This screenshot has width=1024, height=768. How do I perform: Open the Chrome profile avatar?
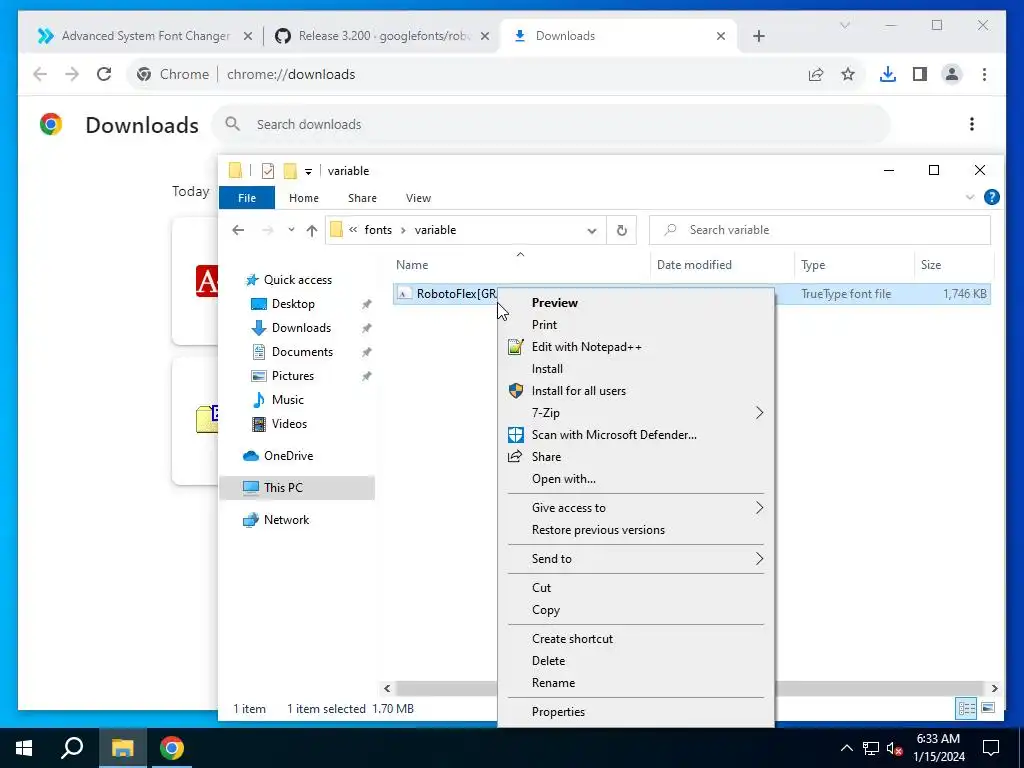coord(952,74)
